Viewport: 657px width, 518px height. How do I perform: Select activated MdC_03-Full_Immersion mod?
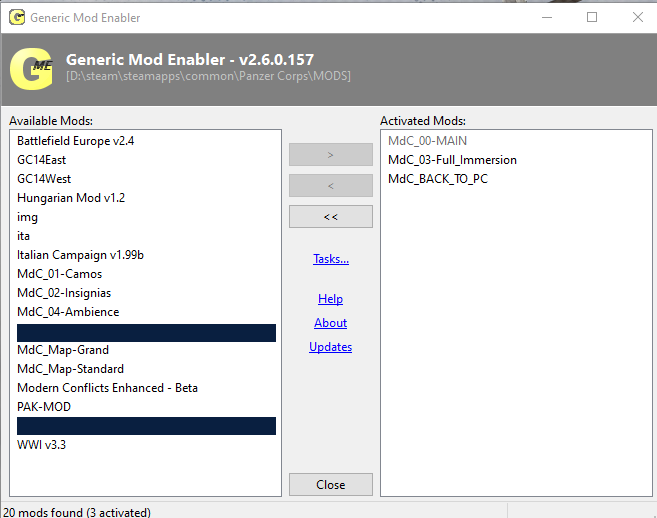(x=452, y=160)
